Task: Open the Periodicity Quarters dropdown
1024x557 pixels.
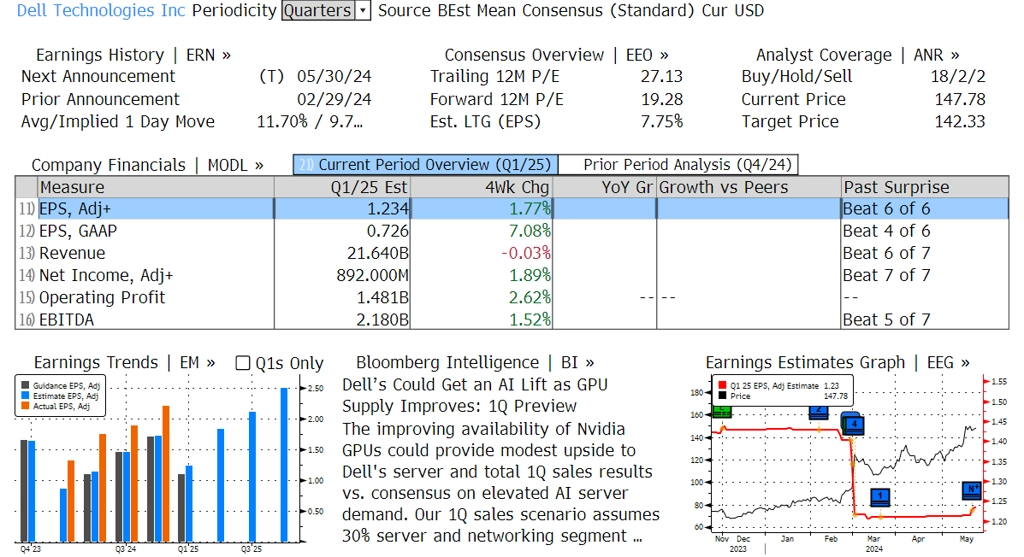Action: (x=326, y=10)
